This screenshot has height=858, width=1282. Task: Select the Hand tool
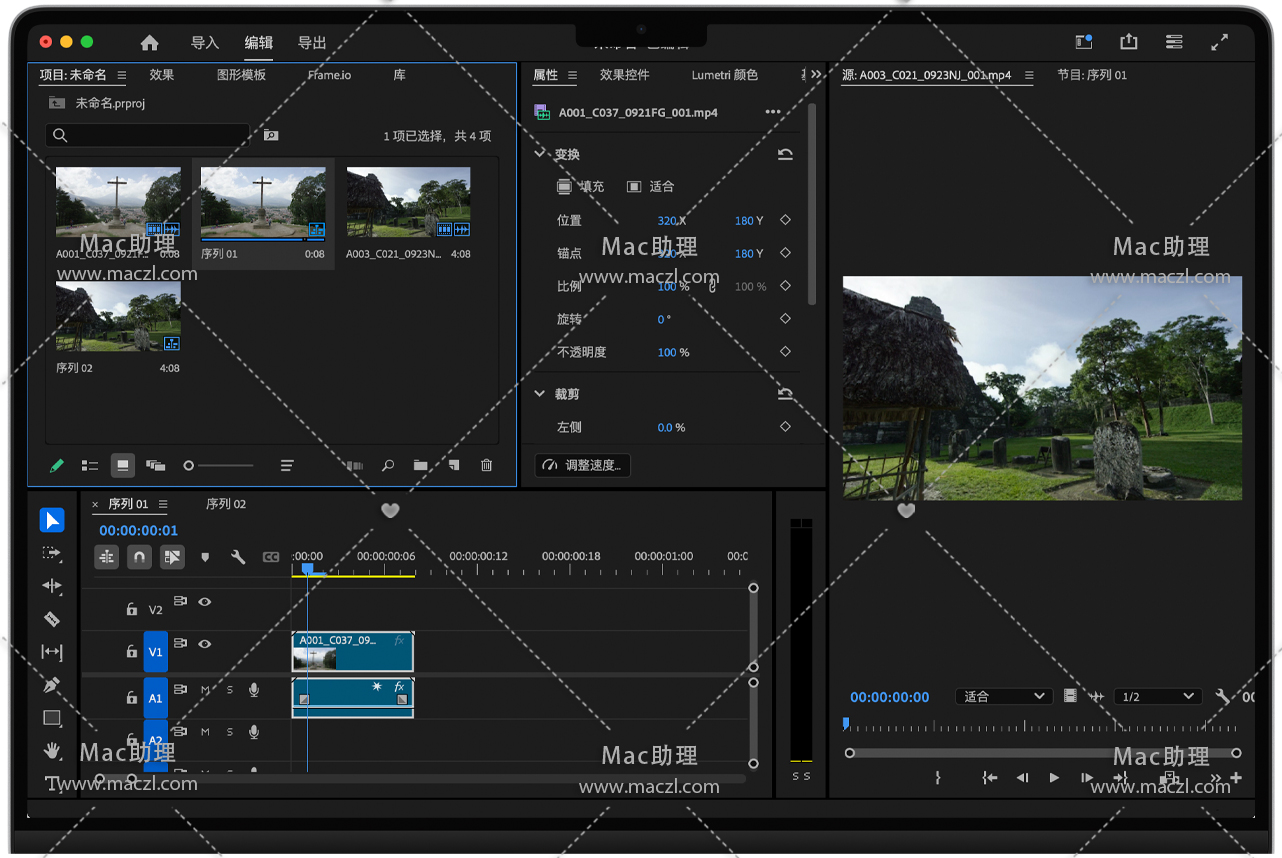click(52, 750)
